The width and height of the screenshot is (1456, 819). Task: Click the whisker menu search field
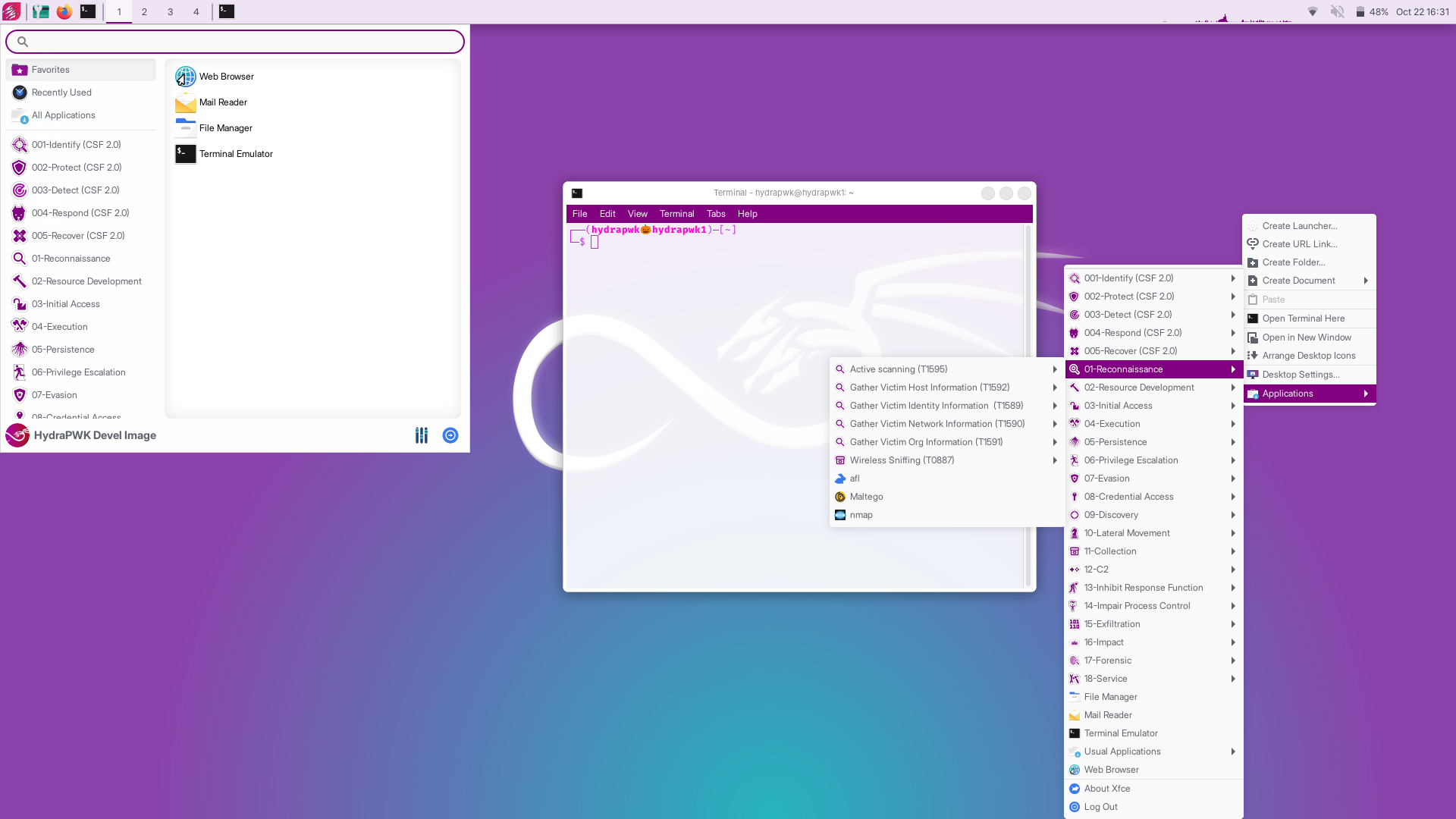point(235,42)
